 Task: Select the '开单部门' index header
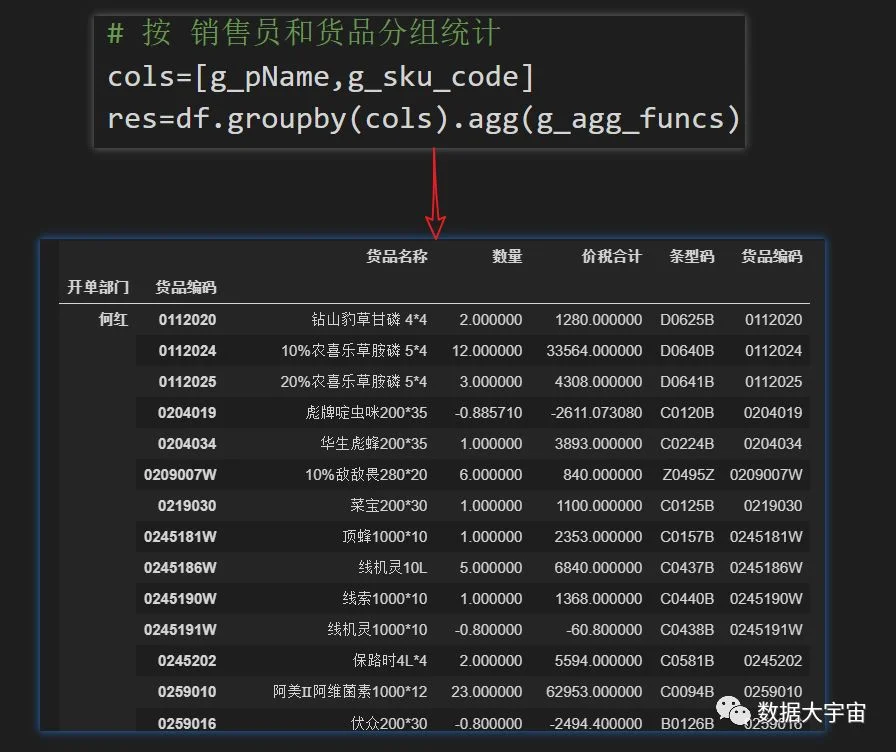click(x=98, y=287)
